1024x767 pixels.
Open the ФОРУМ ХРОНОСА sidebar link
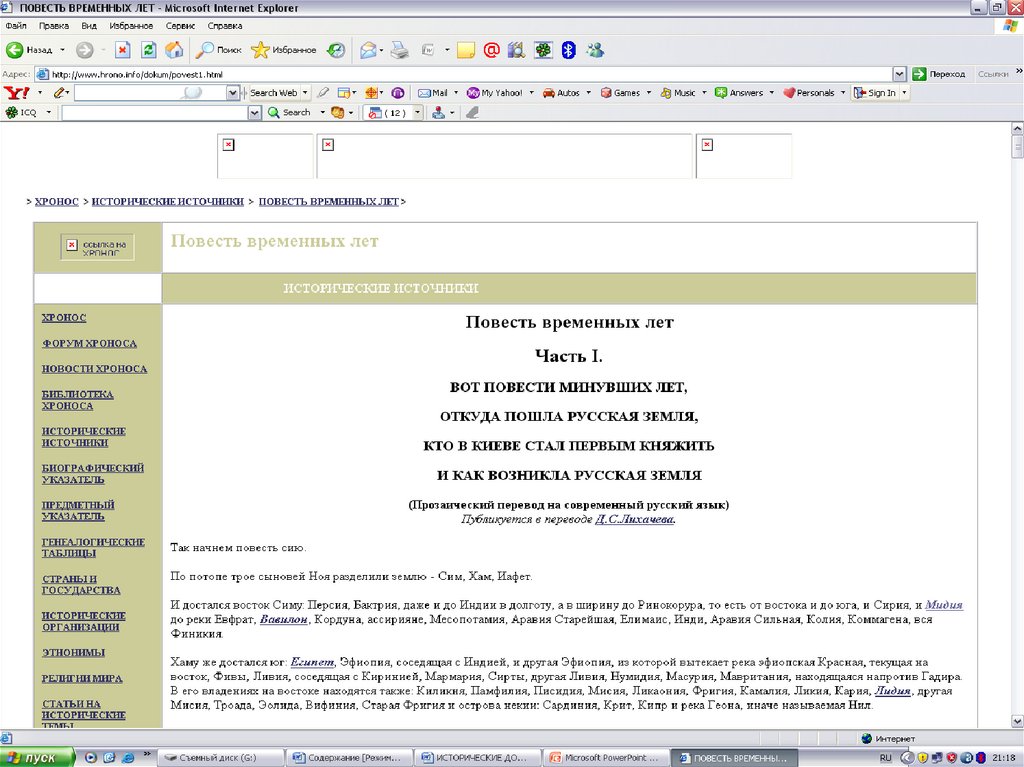89,343
